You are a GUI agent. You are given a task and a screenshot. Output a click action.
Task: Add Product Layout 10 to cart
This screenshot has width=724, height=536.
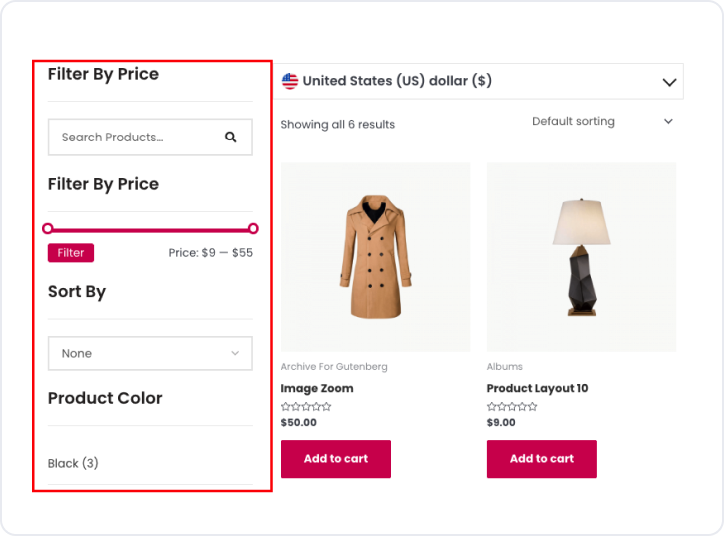pyautogui.click(x=542, y=459)
